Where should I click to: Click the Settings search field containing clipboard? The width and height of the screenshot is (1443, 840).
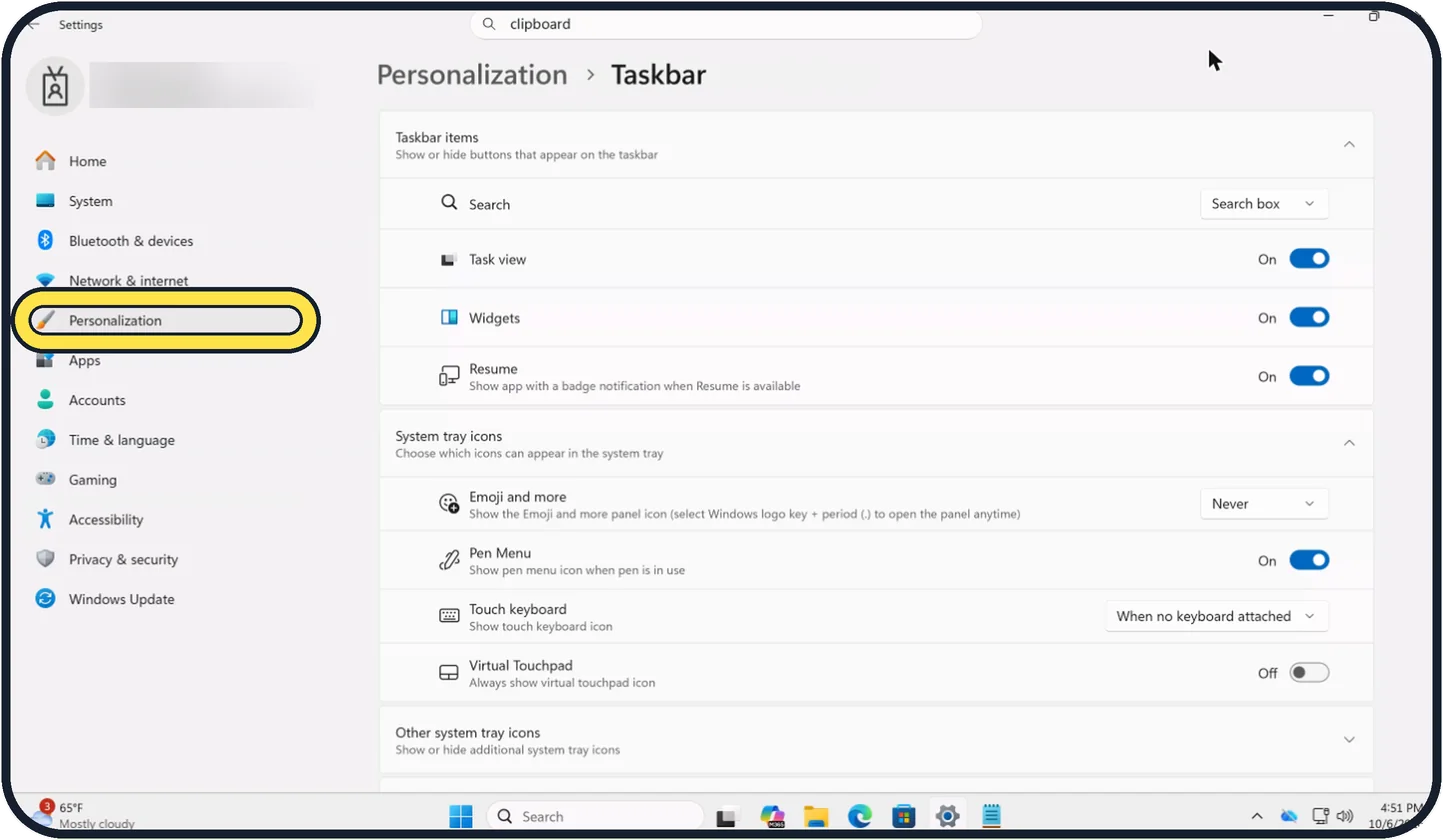[726, 24]
